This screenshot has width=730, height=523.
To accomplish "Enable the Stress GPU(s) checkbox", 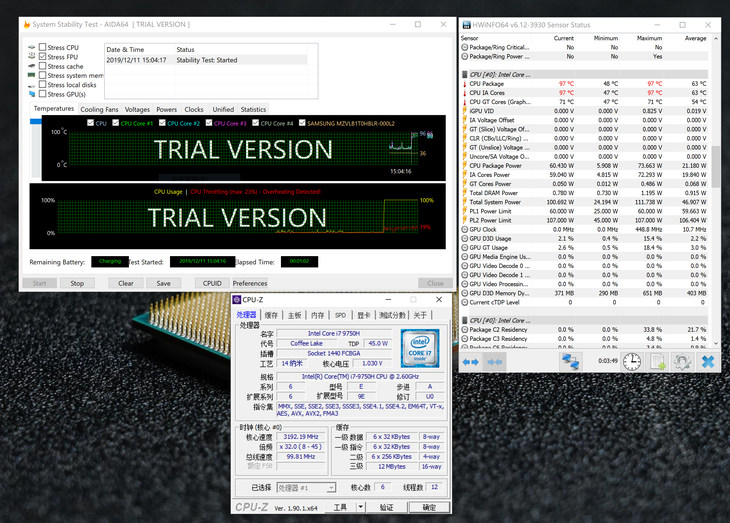I will click(42, 94).
